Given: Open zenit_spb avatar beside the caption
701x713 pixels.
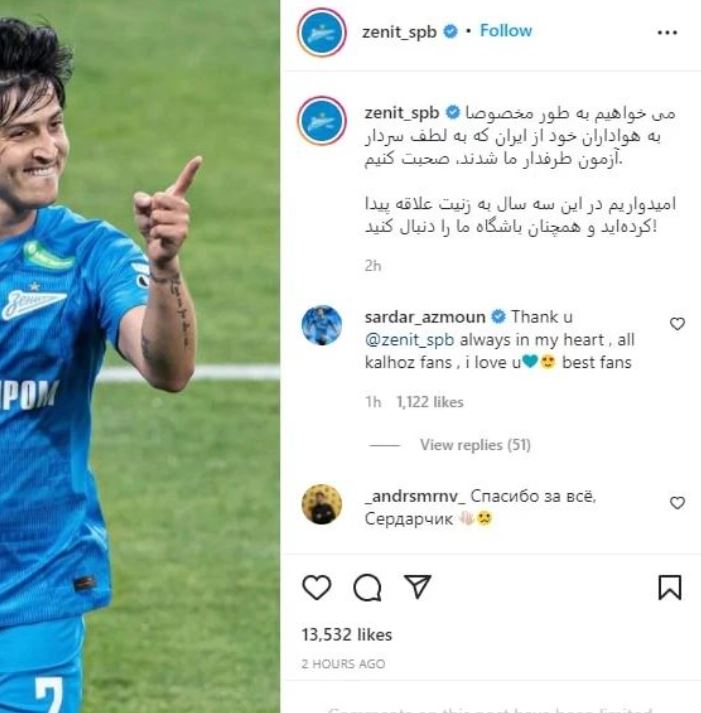Looking at the screenshot, I should 322,121.
